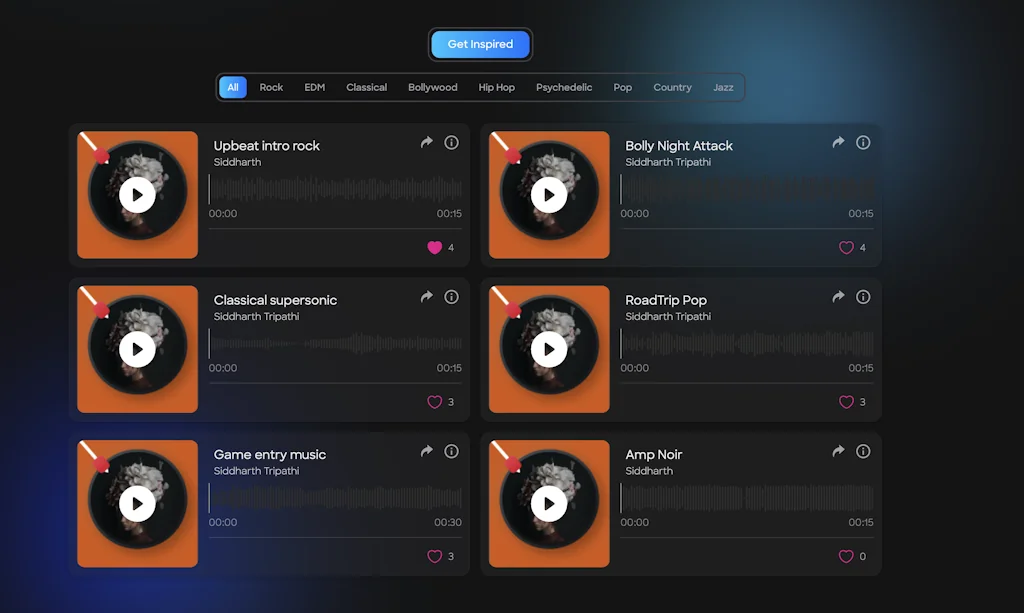Seek within the Game entry music waveform
The height and width of the screenshot is (613, 1024).
coord(336,495)
